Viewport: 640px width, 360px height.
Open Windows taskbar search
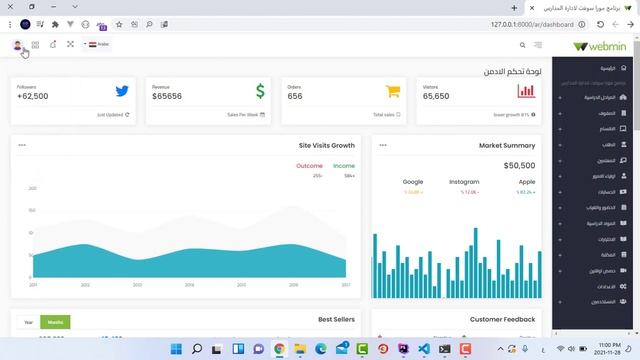pyautogui.click(x=197, y=349)
